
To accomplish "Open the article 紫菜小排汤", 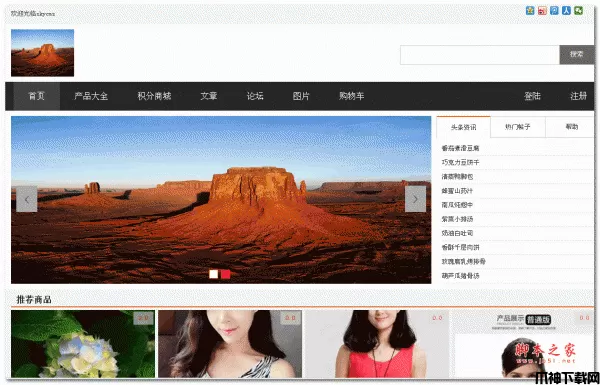I will point(457,219).
